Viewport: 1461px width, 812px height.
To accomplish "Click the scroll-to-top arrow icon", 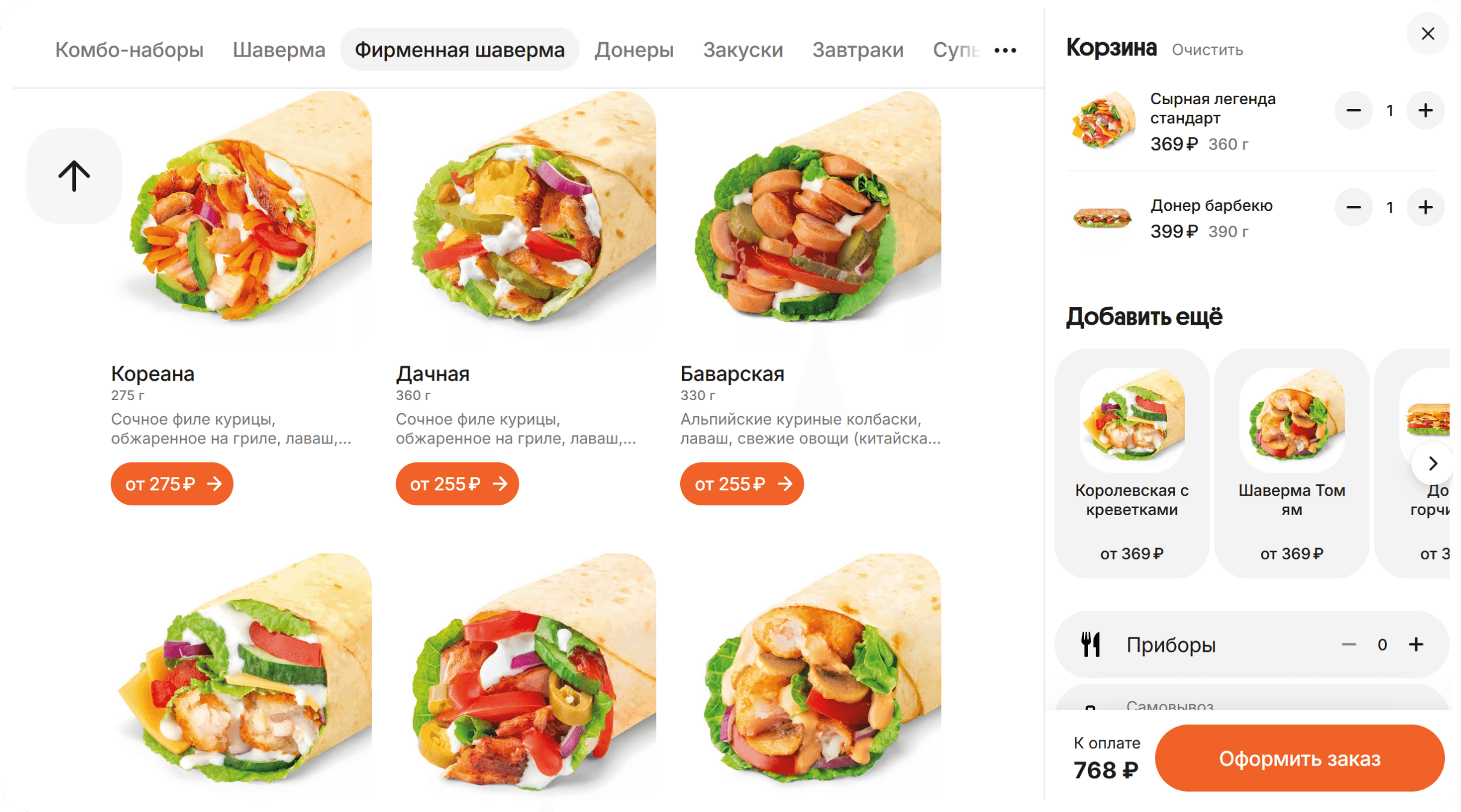I will (x=74, y=176).
